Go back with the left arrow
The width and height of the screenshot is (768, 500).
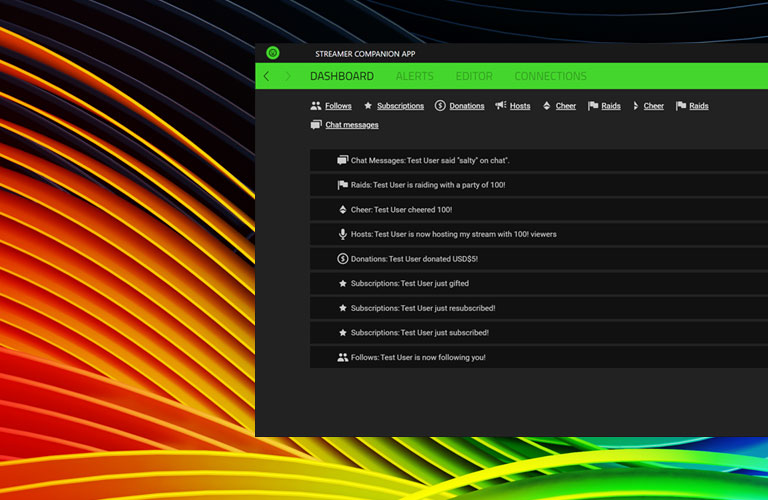point(266,76)
